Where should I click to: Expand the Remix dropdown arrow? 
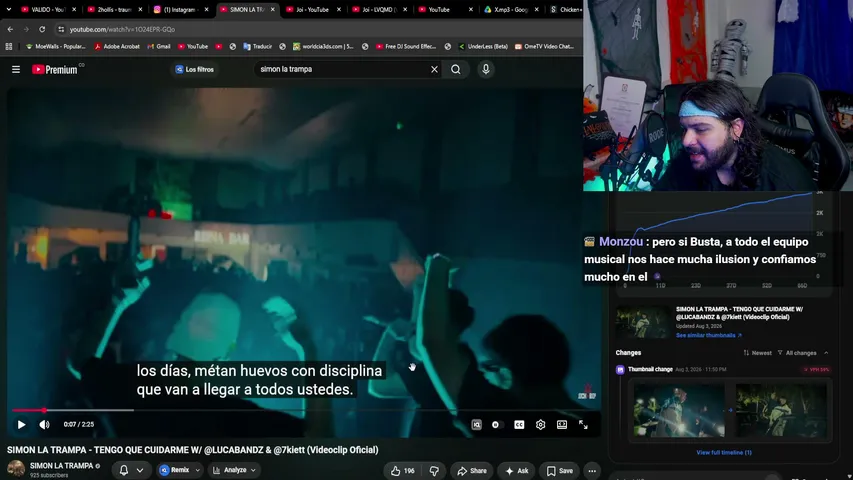coord(197,470)
